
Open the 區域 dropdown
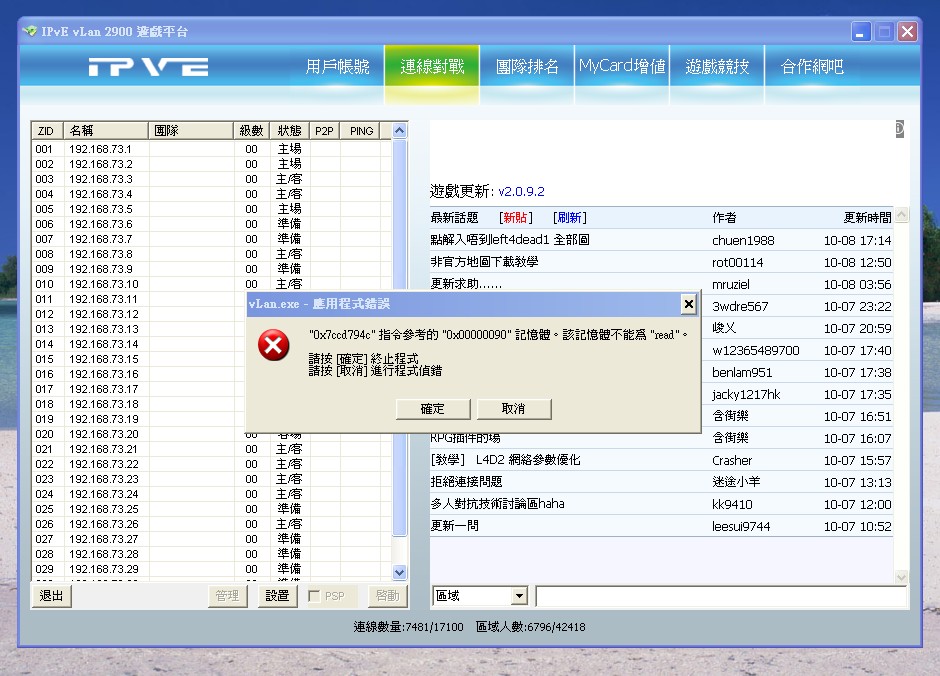coord(519,596)
